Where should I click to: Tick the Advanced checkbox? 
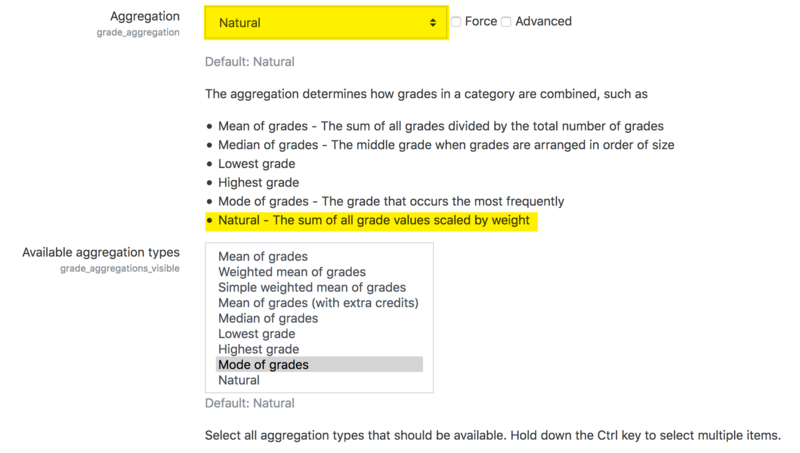click(506, 21)
